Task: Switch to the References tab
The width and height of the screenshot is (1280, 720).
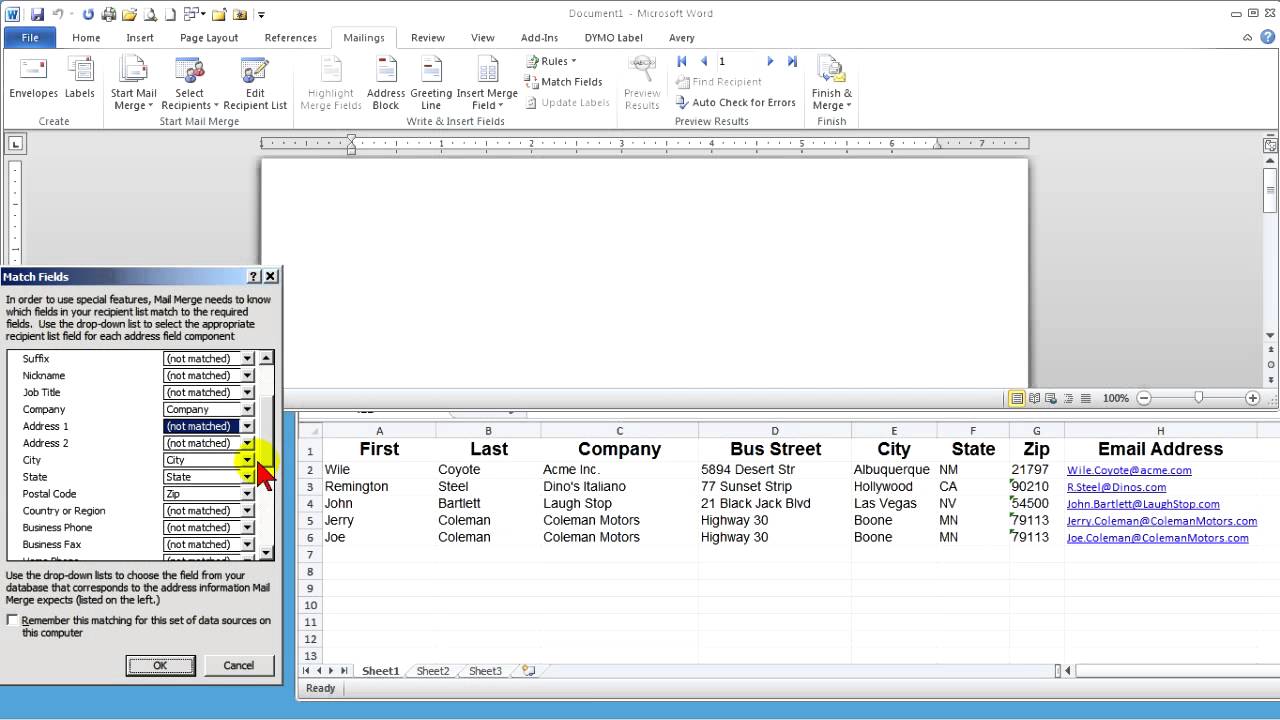Action: pos(291,38)
